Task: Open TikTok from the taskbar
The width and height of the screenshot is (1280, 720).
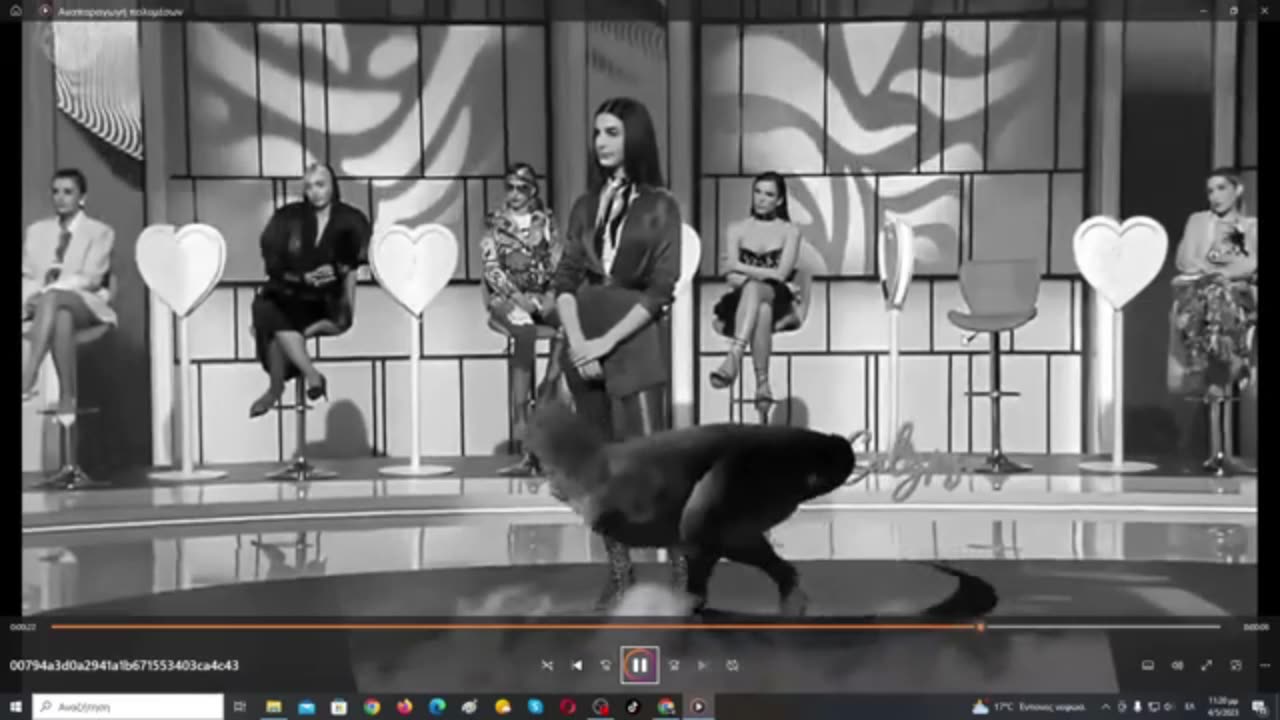Action: click(633, 706)
